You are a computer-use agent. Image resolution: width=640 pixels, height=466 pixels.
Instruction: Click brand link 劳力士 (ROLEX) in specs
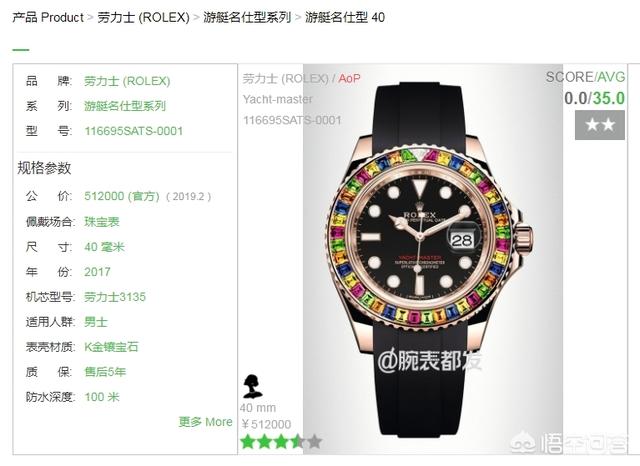point(127,81)
